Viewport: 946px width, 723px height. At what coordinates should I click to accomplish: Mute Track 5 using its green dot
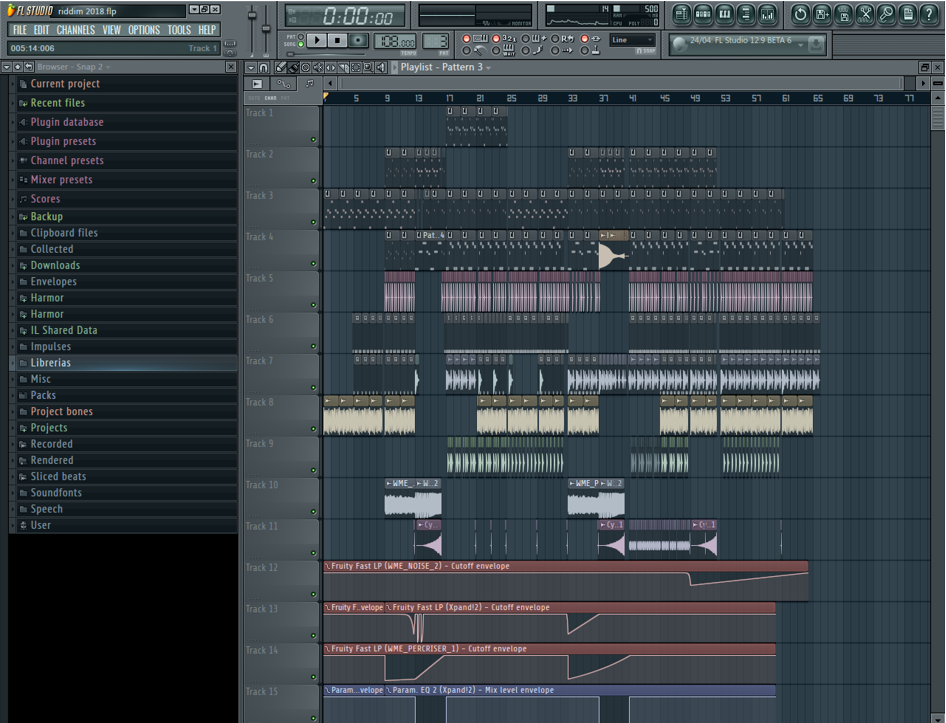click(x=313, y=305)
